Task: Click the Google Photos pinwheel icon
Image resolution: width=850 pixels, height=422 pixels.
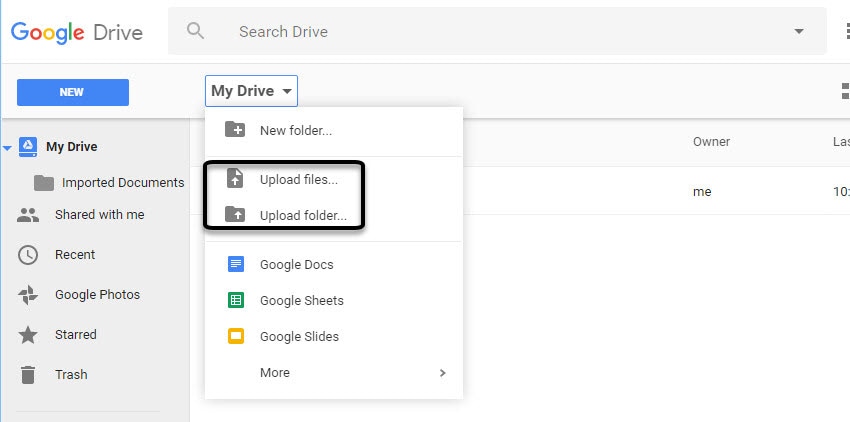Action: tap(28, 295)
